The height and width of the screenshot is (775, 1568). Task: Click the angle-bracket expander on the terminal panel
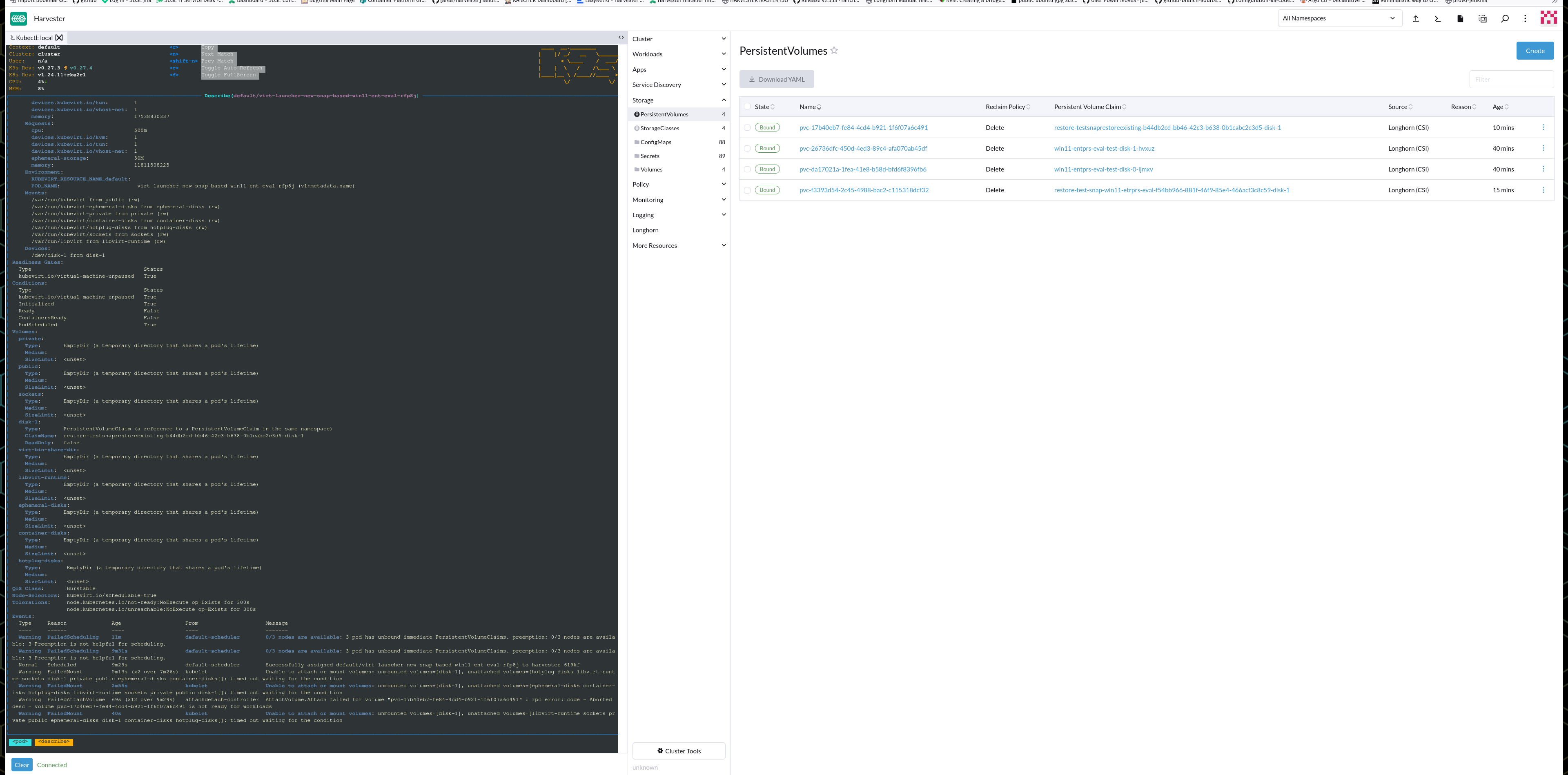pos(621,37)
